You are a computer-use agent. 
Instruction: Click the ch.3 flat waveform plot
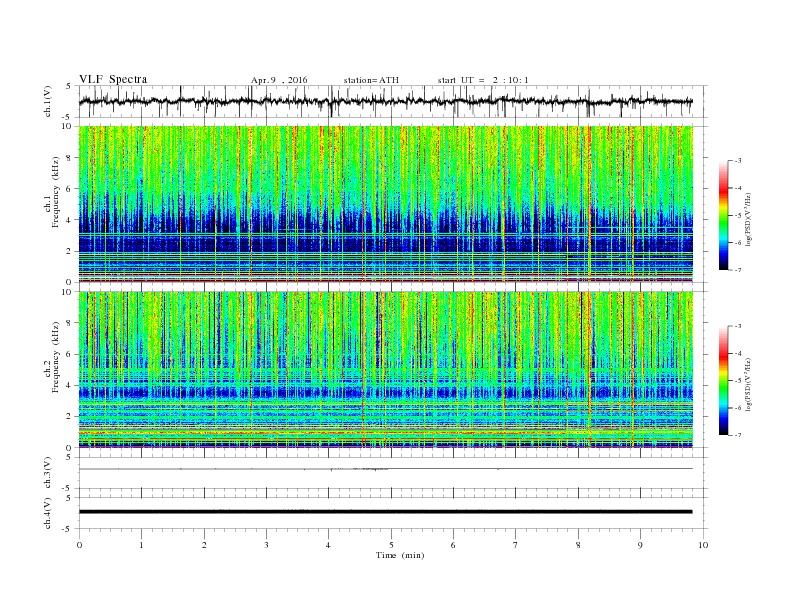[x=385, y=469]
